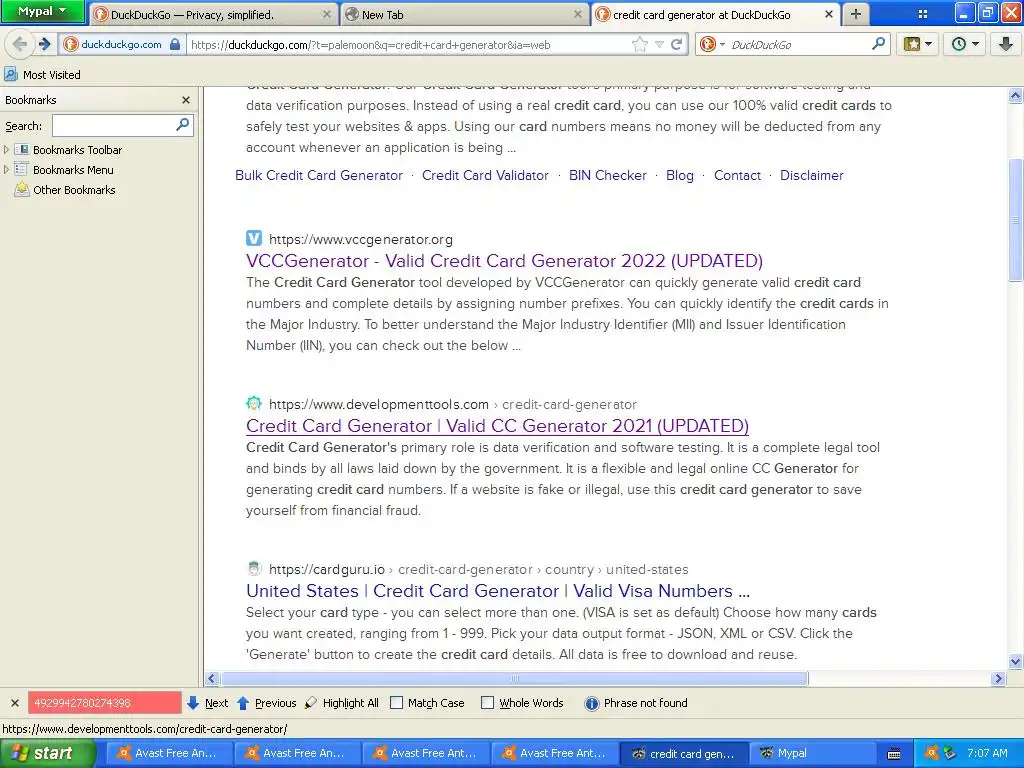
Task: Click the horizontal scrollbar right arrow
Action: point(998,679)
